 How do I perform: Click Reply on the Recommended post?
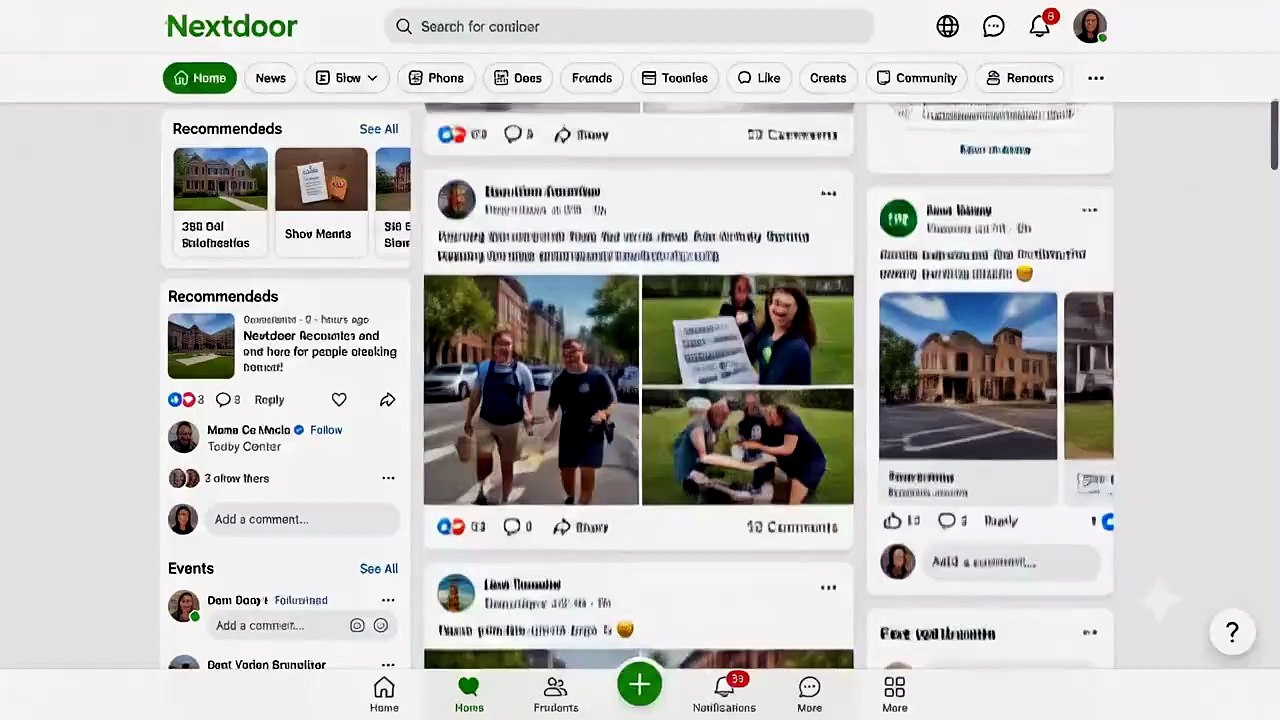269,400
